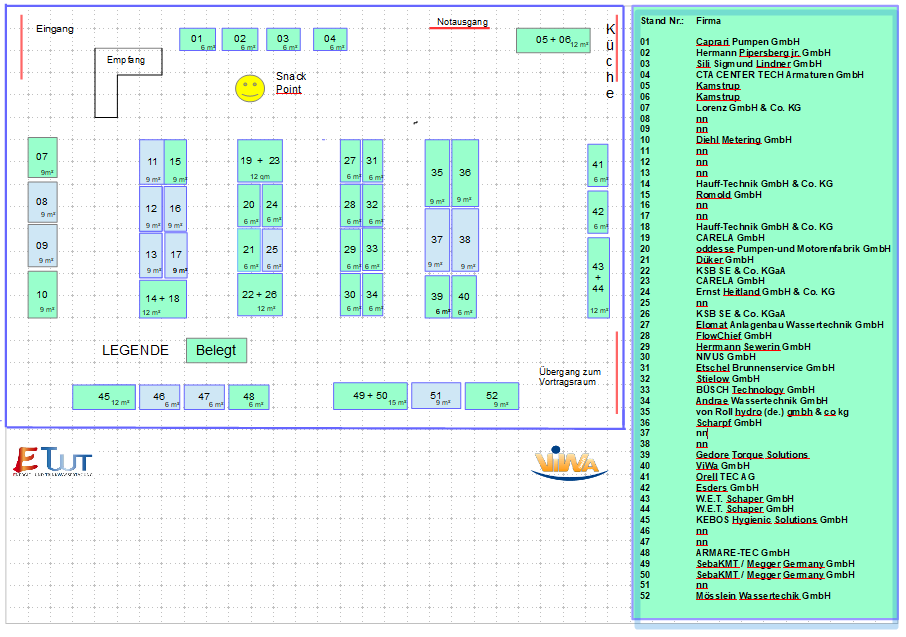Select combined booth 22 + 26

tap(260, 294)
